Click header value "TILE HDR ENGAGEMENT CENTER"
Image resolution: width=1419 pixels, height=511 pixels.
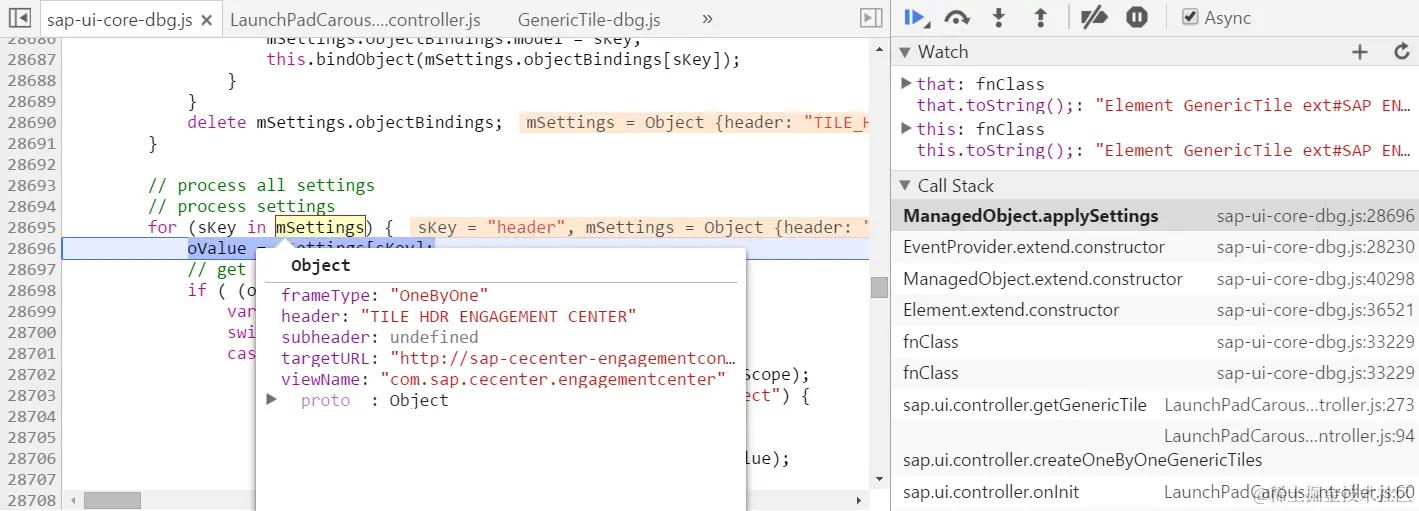click(x=499, y=316)
